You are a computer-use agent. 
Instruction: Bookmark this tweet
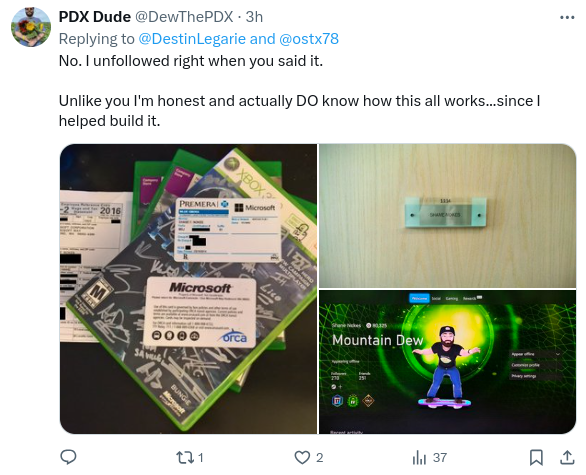coord(536,457)
